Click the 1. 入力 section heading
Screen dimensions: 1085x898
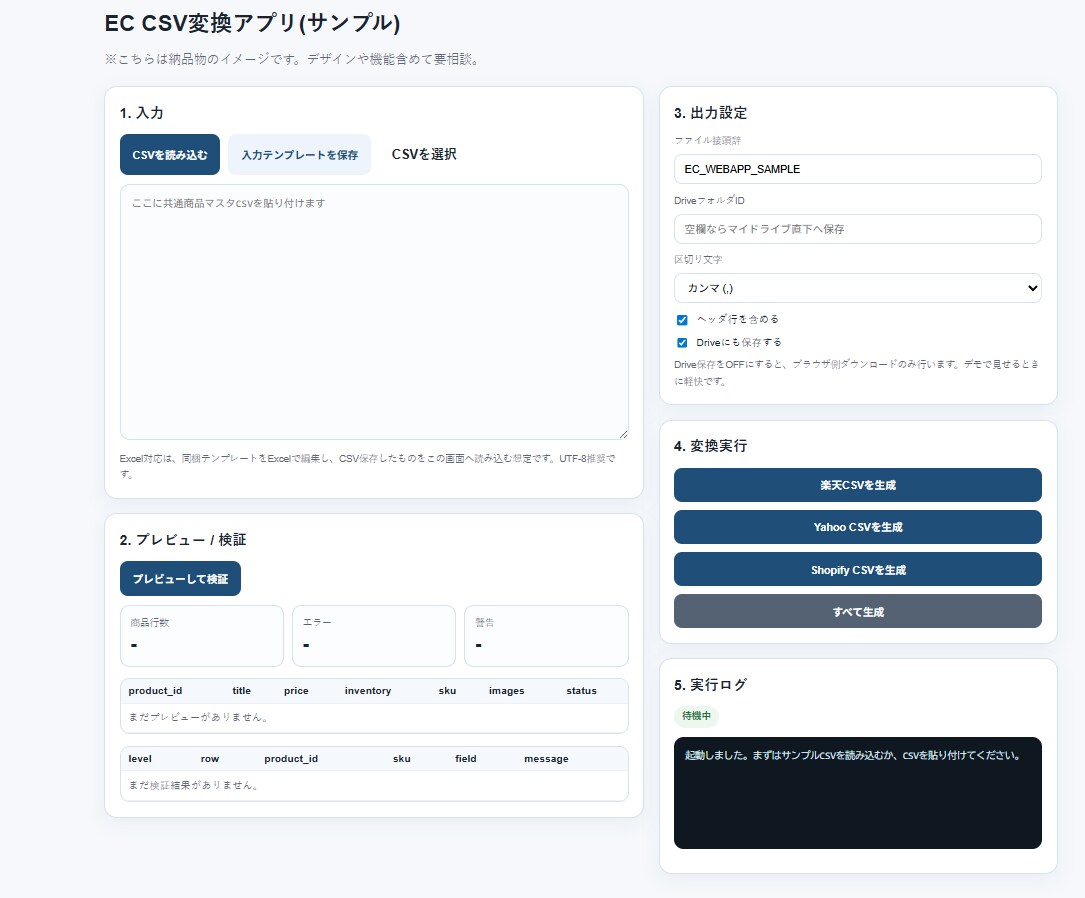[x=141, y=113]
